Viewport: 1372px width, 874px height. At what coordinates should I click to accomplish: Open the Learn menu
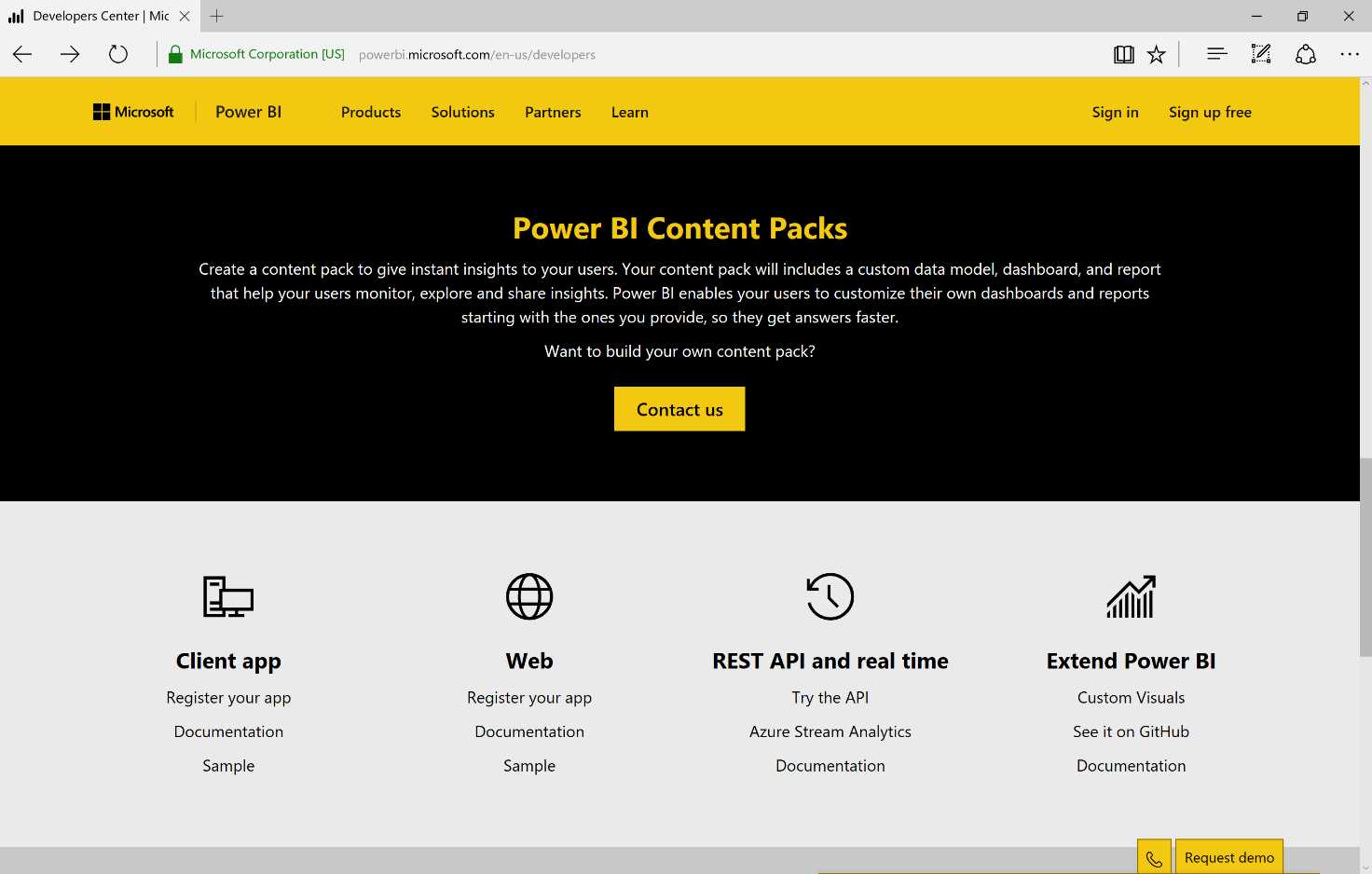(629, 112)
